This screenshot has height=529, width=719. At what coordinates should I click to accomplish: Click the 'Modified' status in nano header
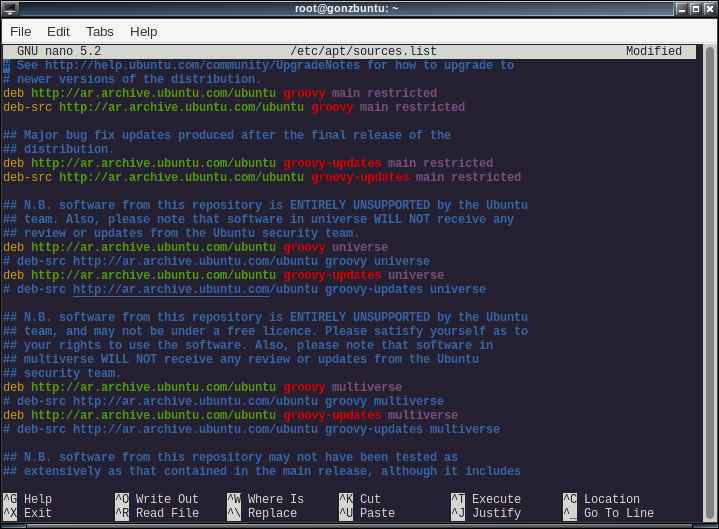[654, 51]
